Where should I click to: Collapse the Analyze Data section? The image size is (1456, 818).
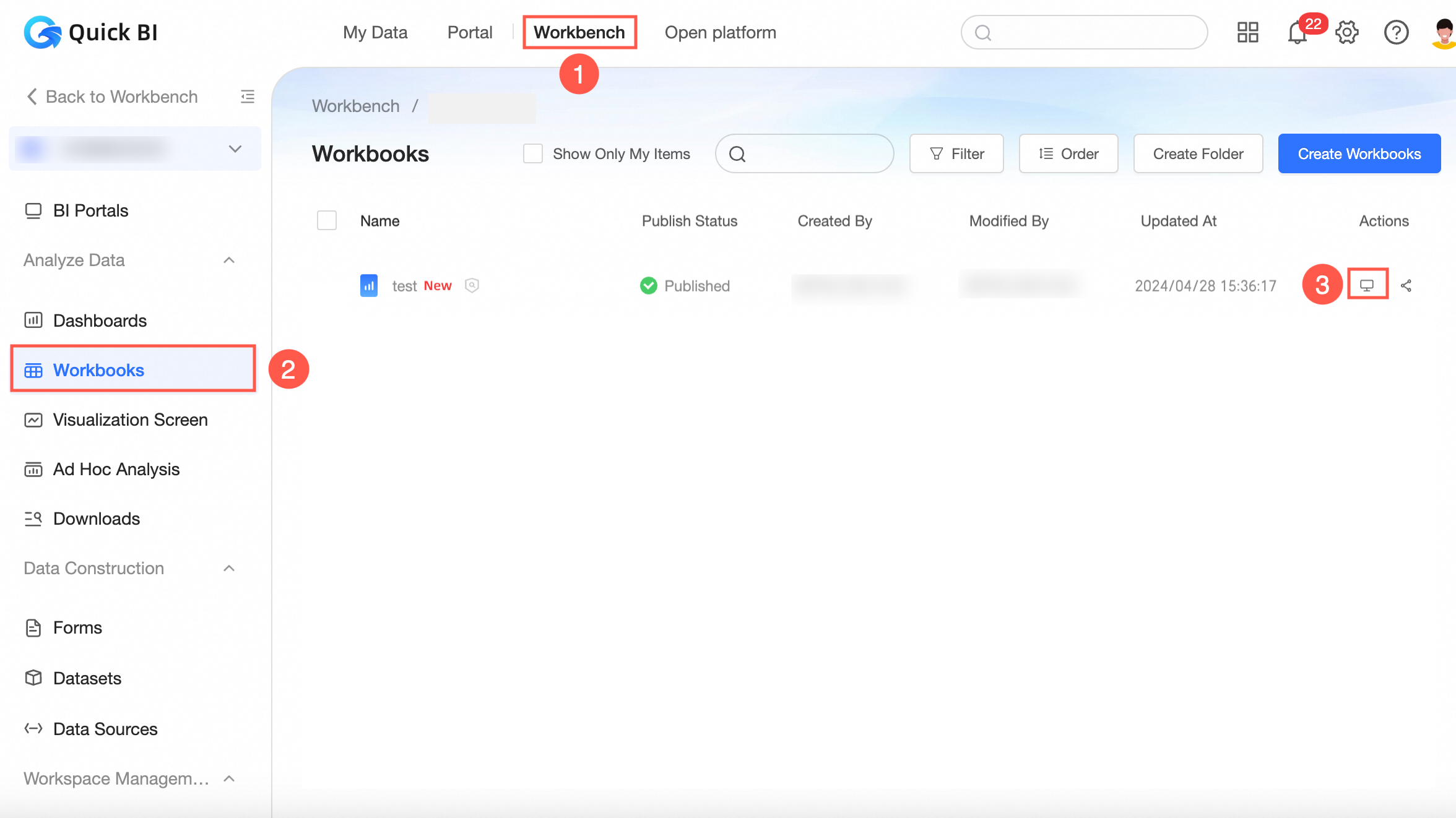(229, 260)
